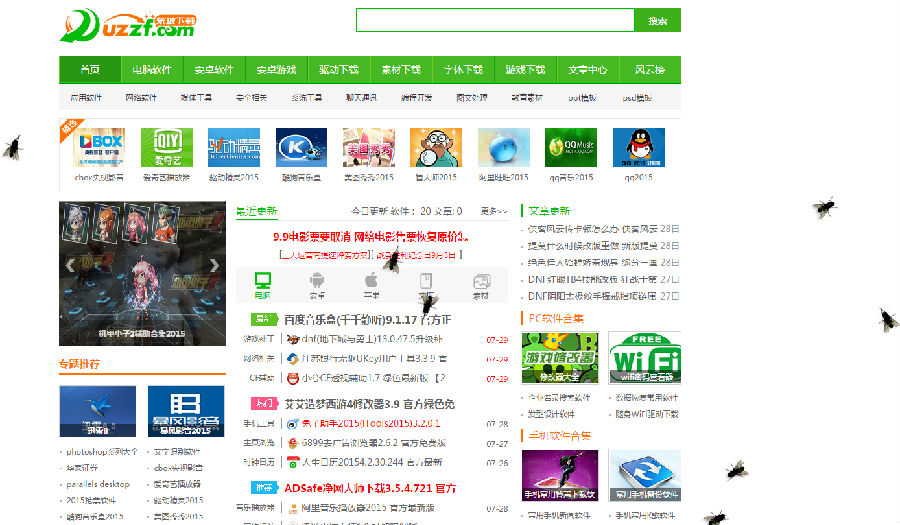Viewport: 900px width, 525px height.
Task: Click the uzzf.com site logo
Action: (128, 25)
